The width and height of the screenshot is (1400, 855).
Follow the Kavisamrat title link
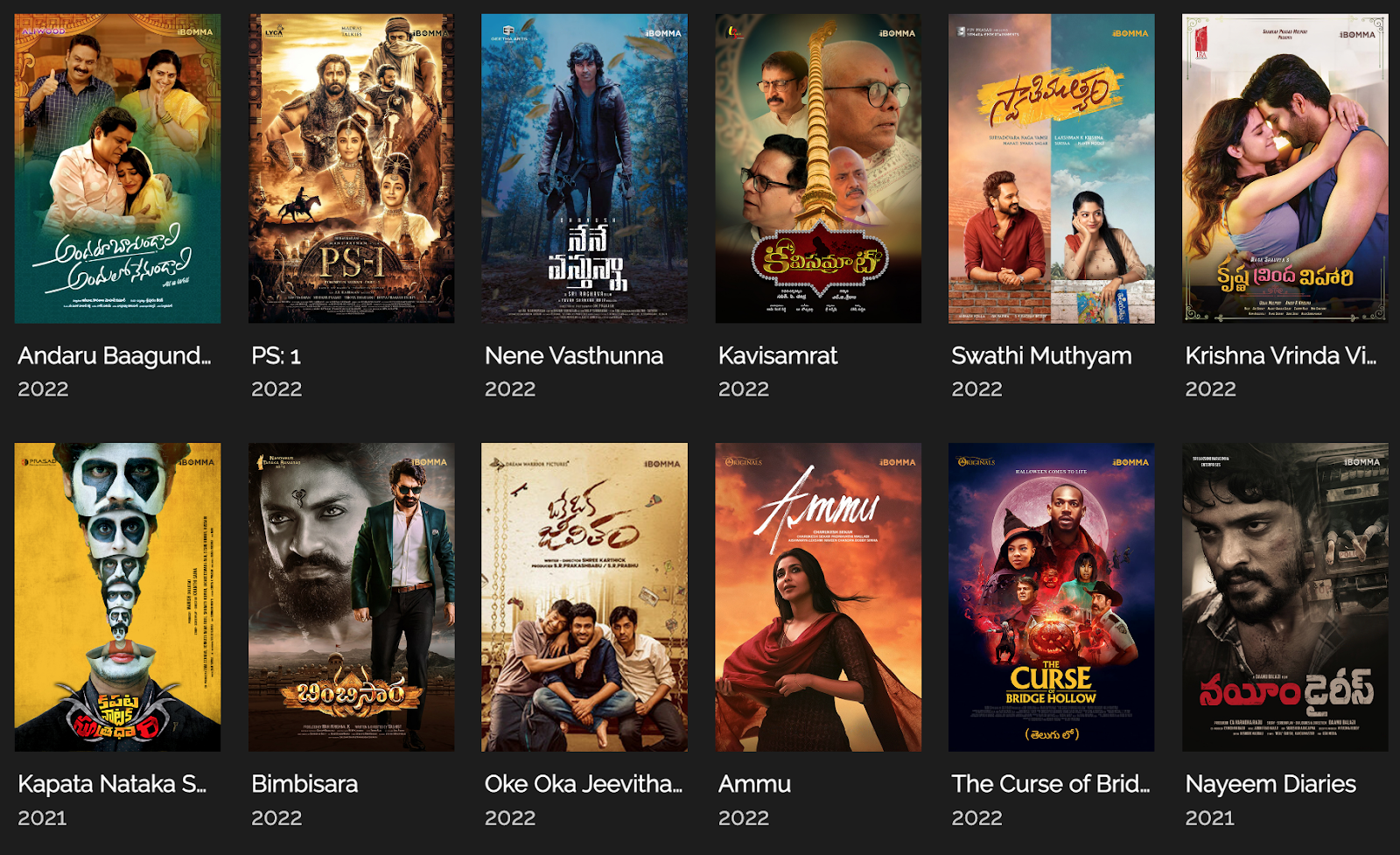point(778,355)
